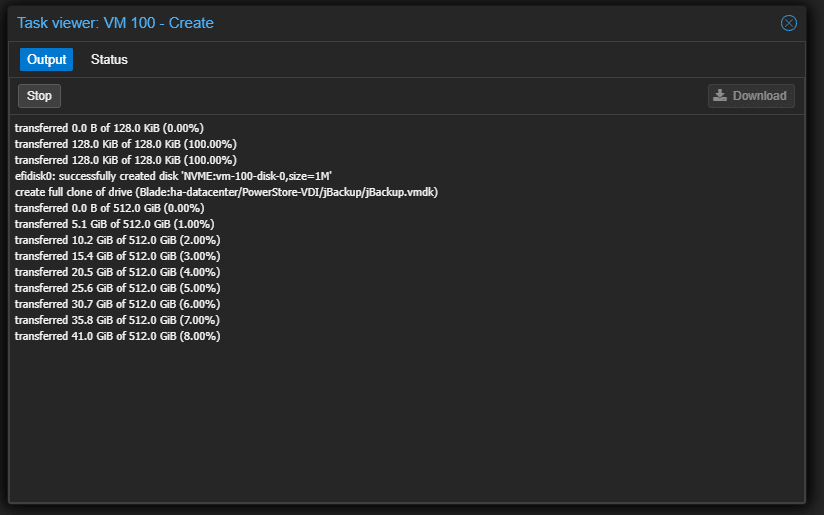The image size is (824, 515).
Task: Click the Task viewer title text
Action: coord(115,23)
